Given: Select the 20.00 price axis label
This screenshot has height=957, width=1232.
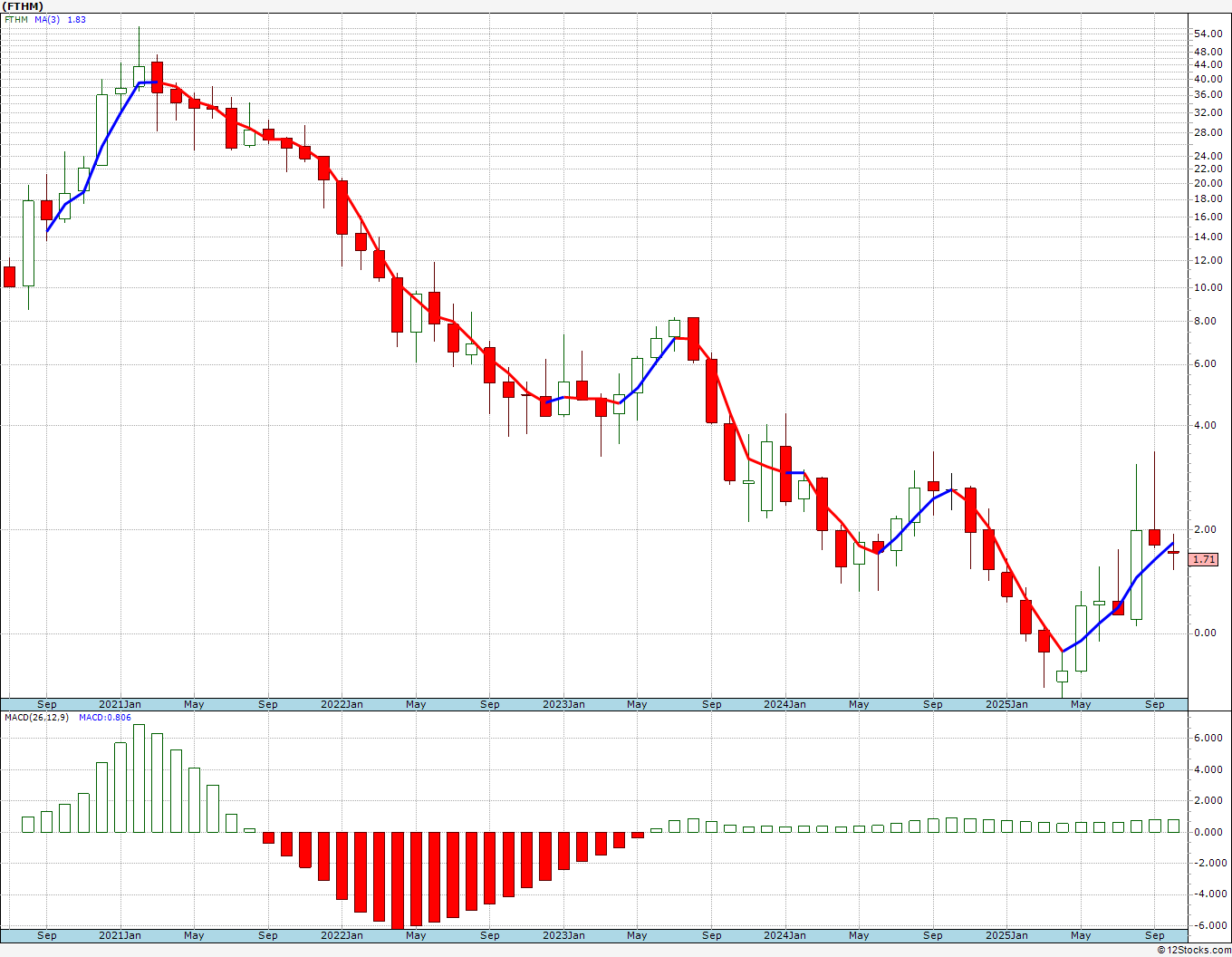Looking at the screenshot, I should point(1208,183).
